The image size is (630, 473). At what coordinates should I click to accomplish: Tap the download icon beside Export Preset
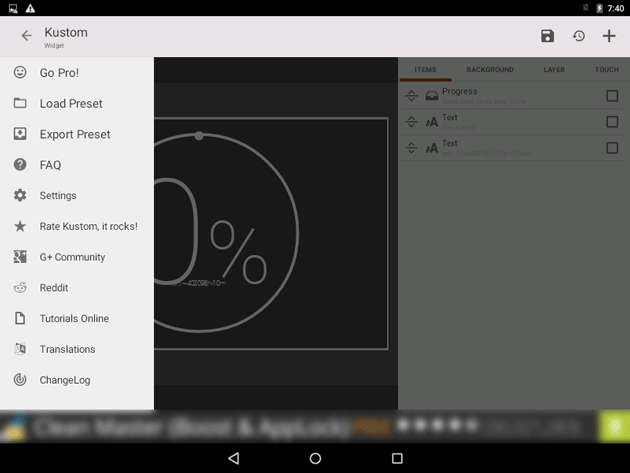tap(20, 134)
